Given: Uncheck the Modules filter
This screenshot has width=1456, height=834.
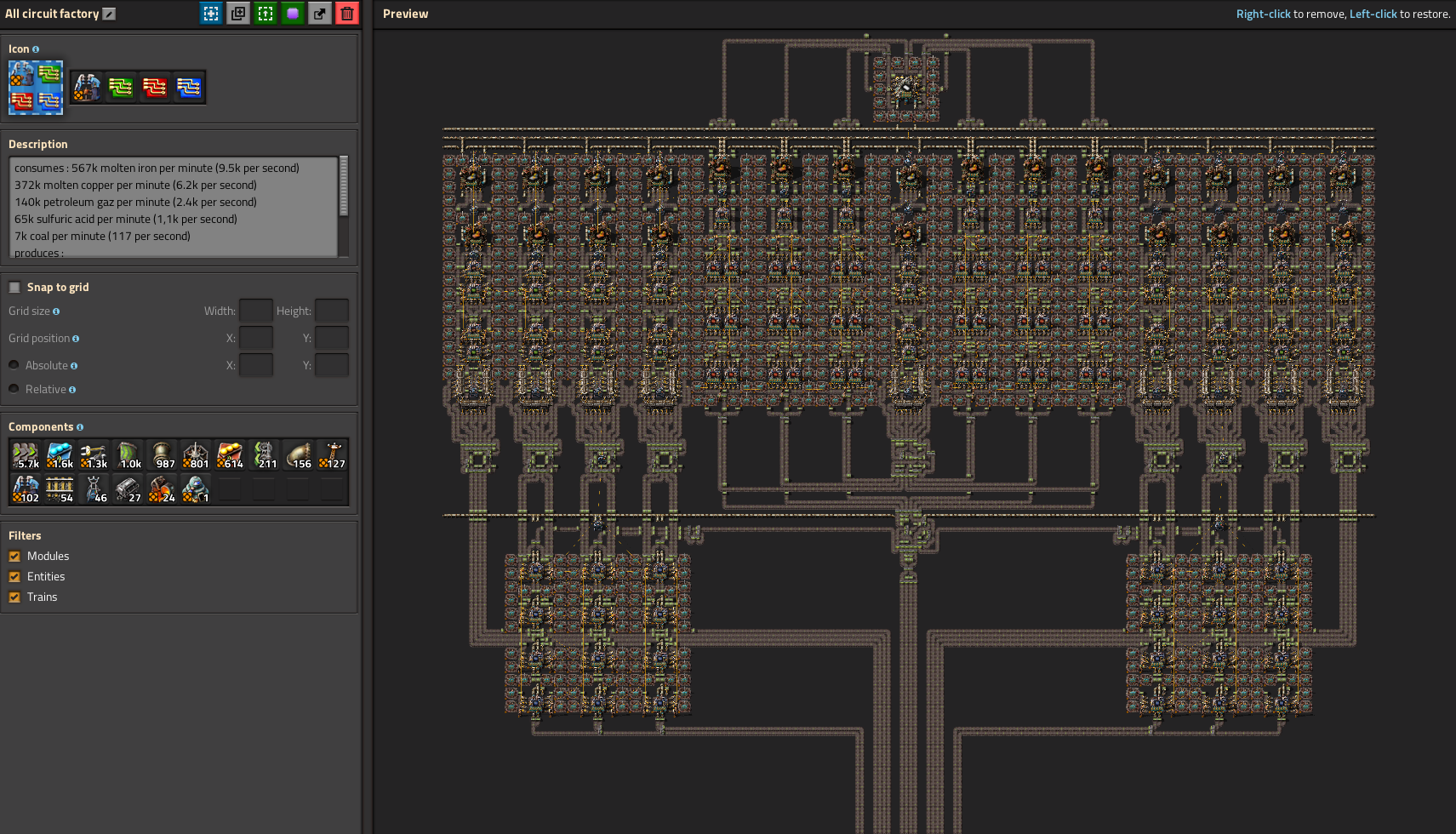Looking at the screenshot, I should tap(14, 557).
